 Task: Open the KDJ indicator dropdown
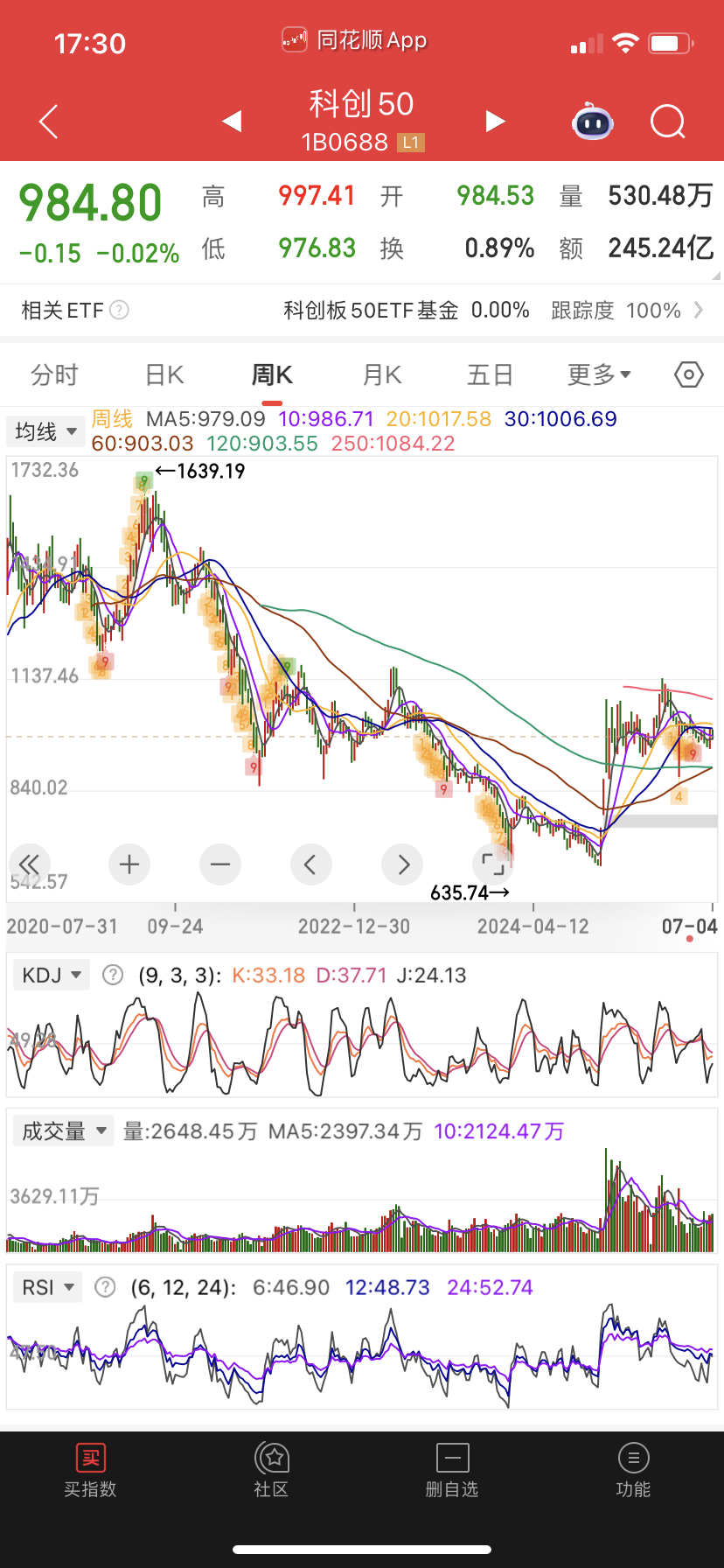[x=52, y=975]
